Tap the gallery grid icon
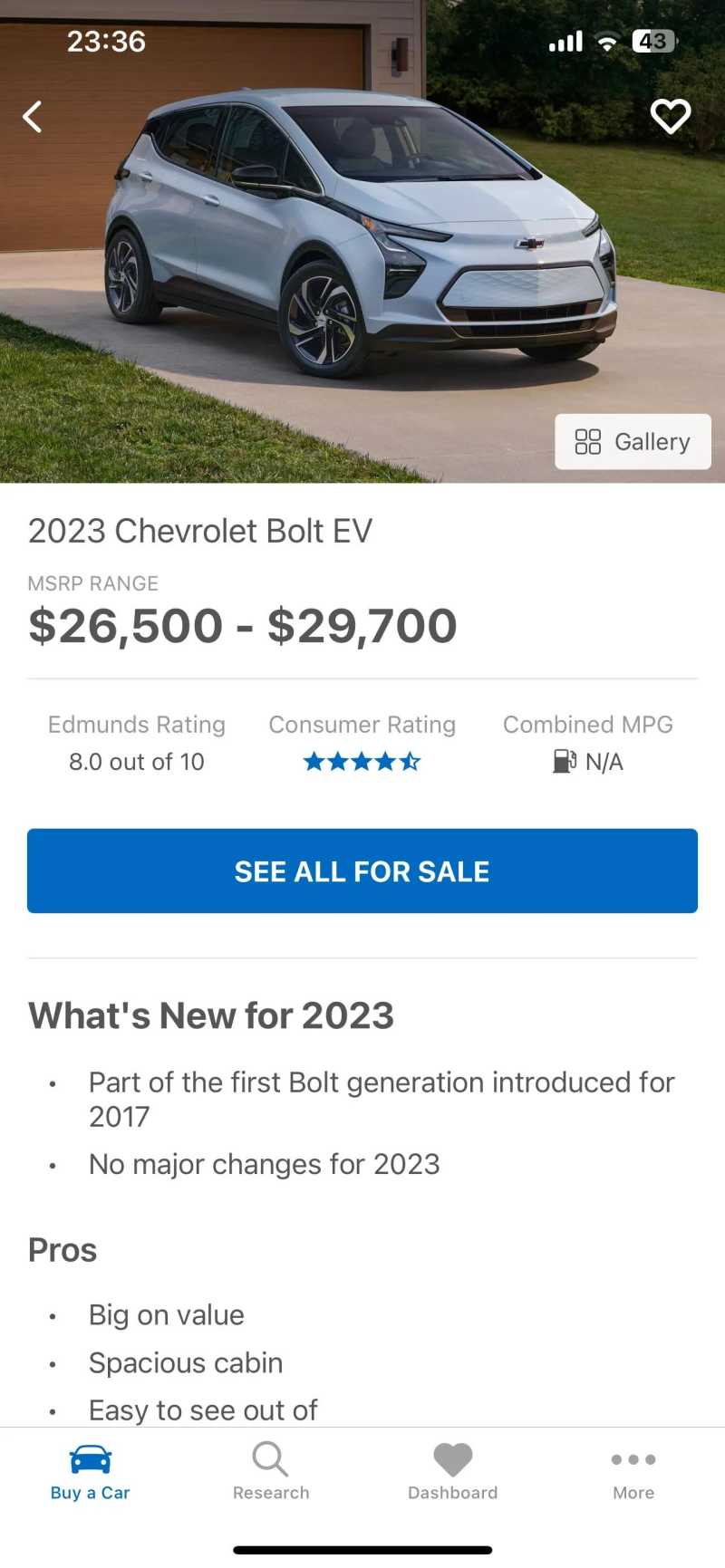The width and height of the screenshot is (725, 1568). (588, 442)
